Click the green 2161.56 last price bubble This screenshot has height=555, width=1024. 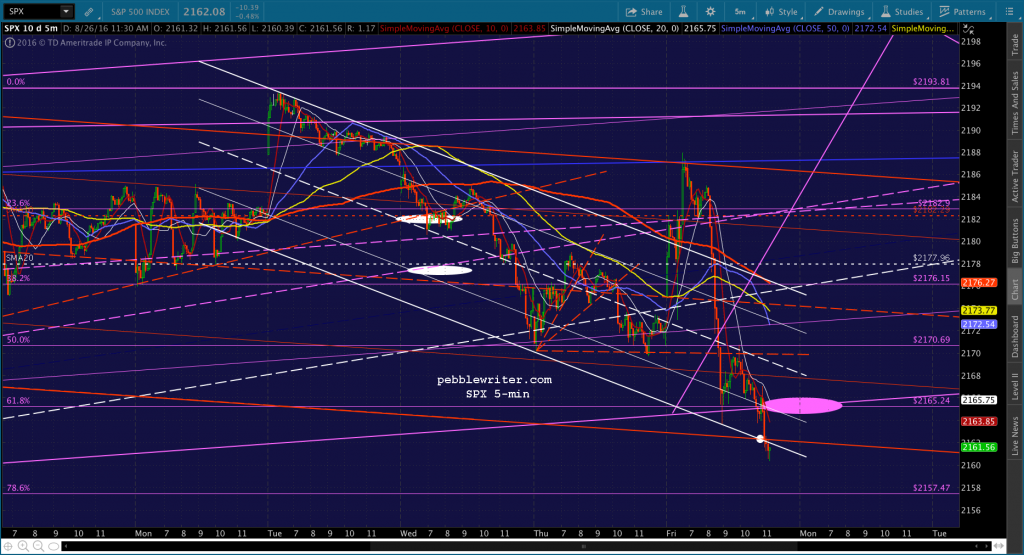979,447
